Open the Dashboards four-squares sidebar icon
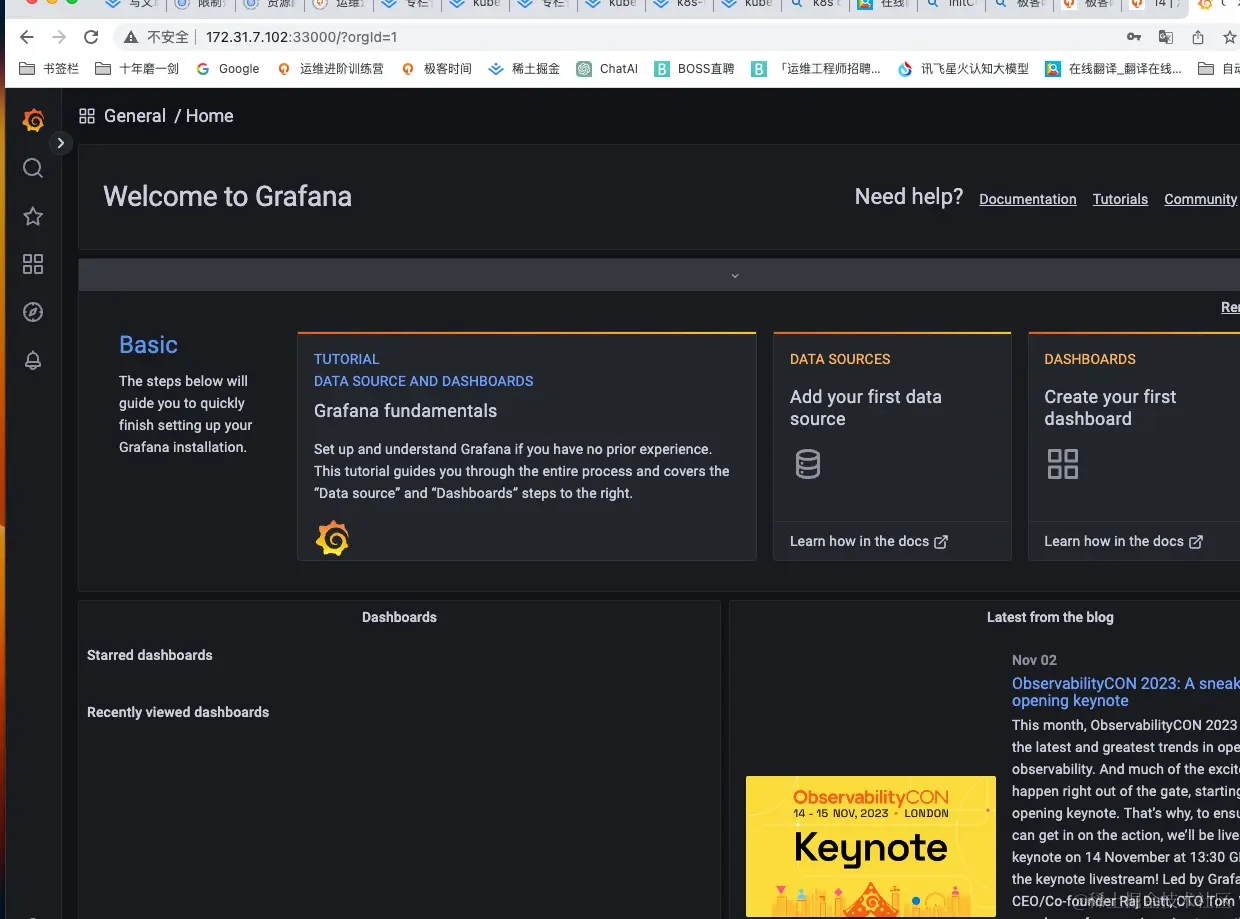 pyautogui.click(x=33, y=264)
